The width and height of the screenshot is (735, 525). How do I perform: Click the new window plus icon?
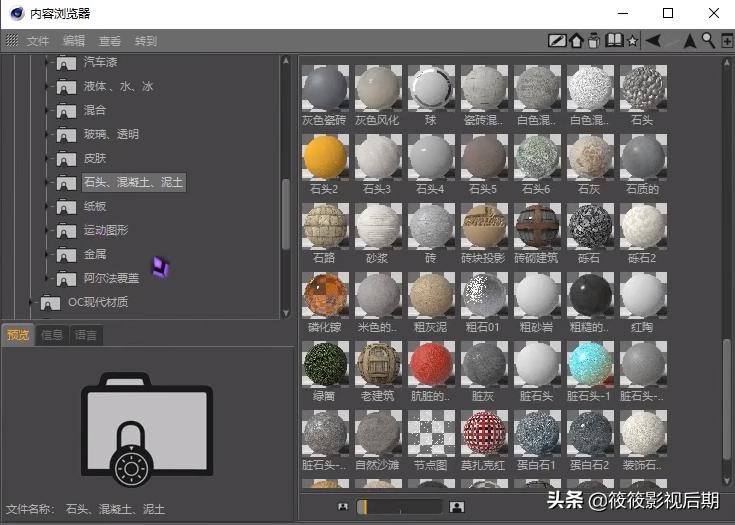tap(727, 41)
